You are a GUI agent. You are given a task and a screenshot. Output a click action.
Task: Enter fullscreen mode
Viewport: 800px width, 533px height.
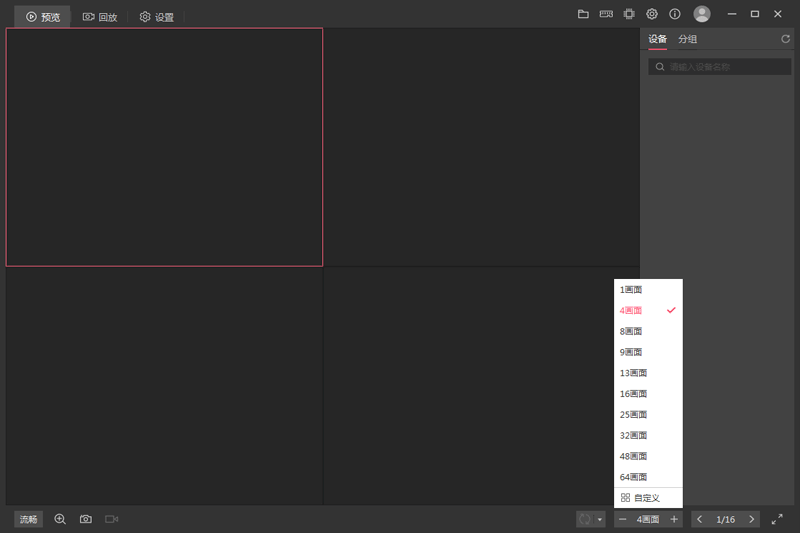(777, 519)
